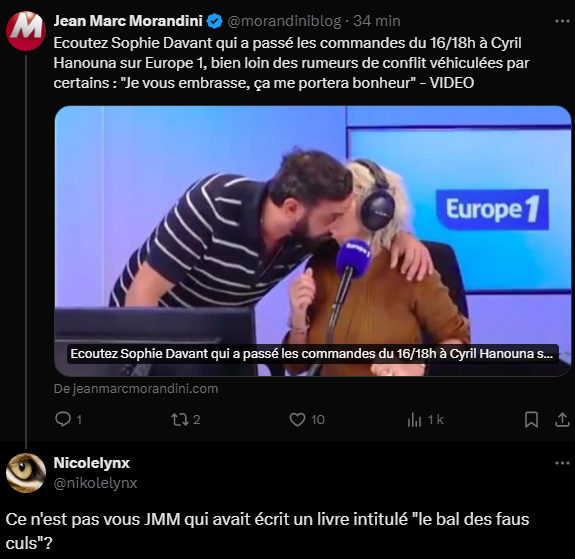Click the link card caption overlay on the image
Viewport: 575px width, 559px height.
coord(312,354)
